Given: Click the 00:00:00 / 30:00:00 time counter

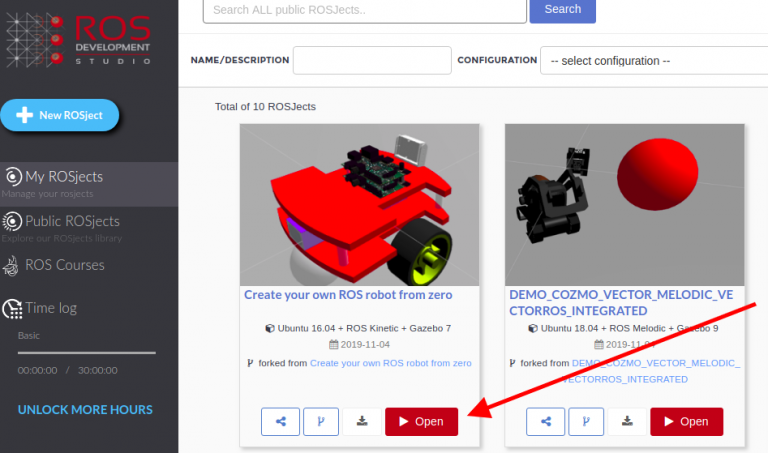Looking at the screenshot, I should (68, 370).
